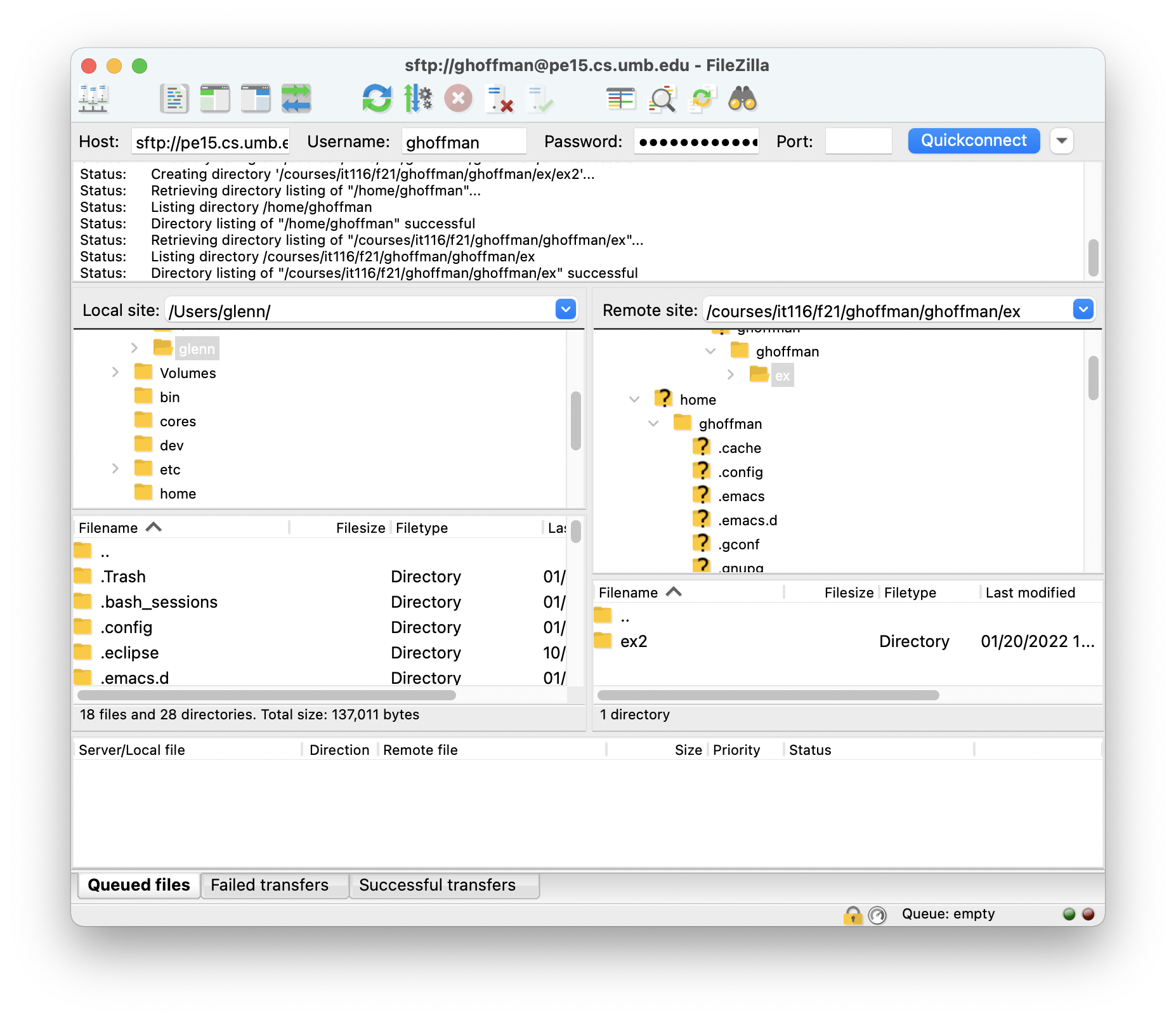Toggle processing of the transfer queue

pyautogui.click(x=418, y=99)
